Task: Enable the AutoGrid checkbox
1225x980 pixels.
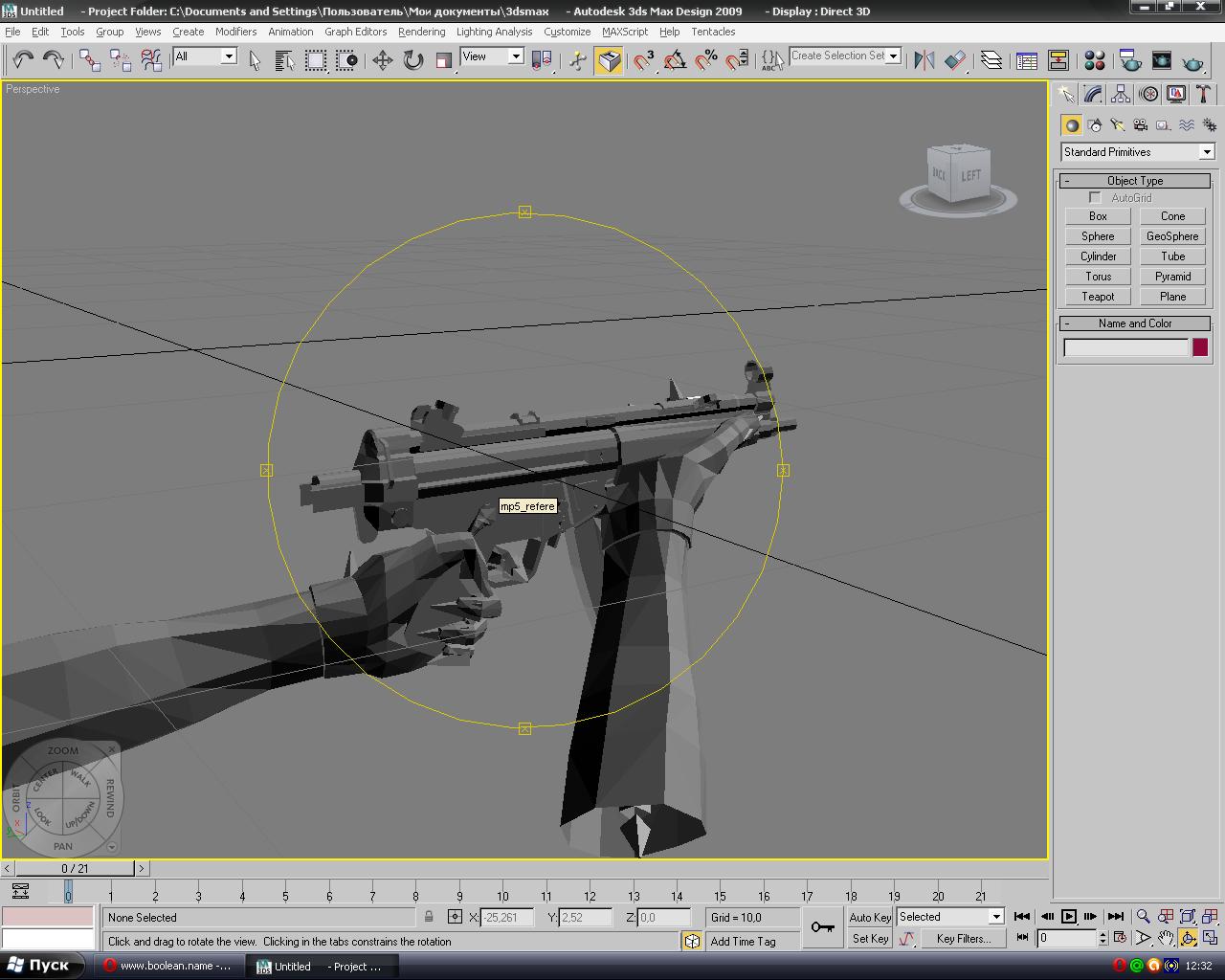Action: [x=1095, y=197]
